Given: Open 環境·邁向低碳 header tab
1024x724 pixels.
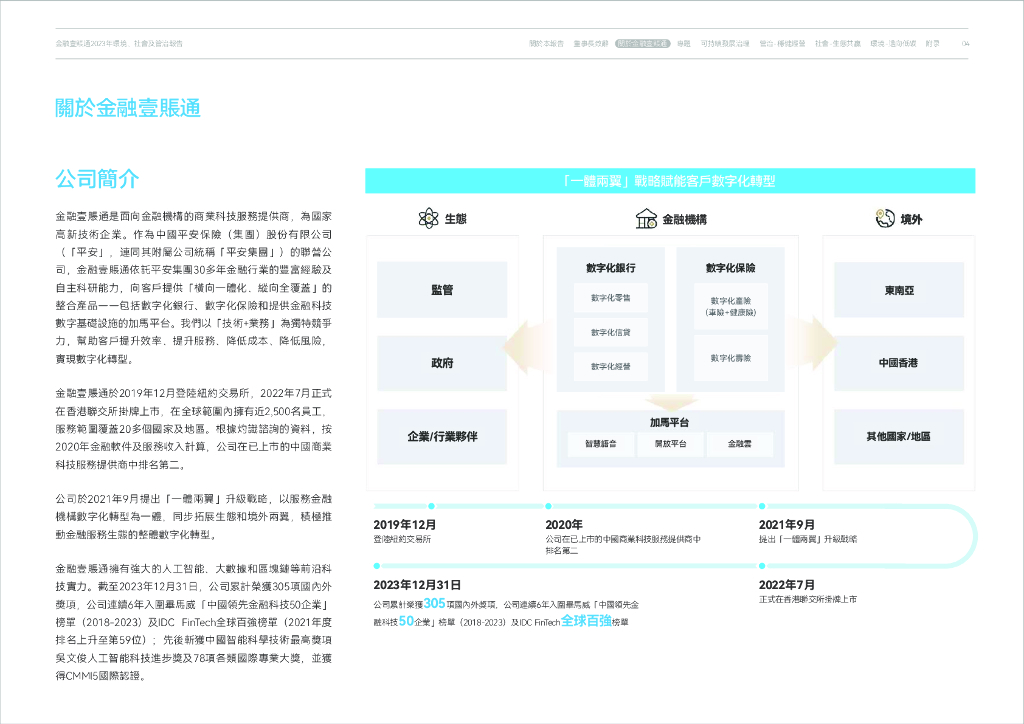Looking at the screenshot, I should click(x=893, y=44).
